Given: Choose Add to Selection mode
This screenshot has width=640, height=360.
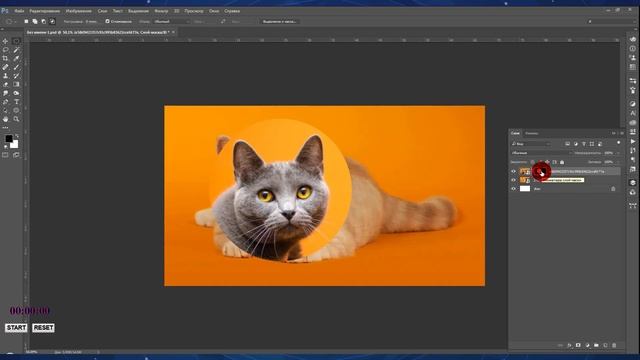Looking at the screenshot, I should (x=35, y=21).
